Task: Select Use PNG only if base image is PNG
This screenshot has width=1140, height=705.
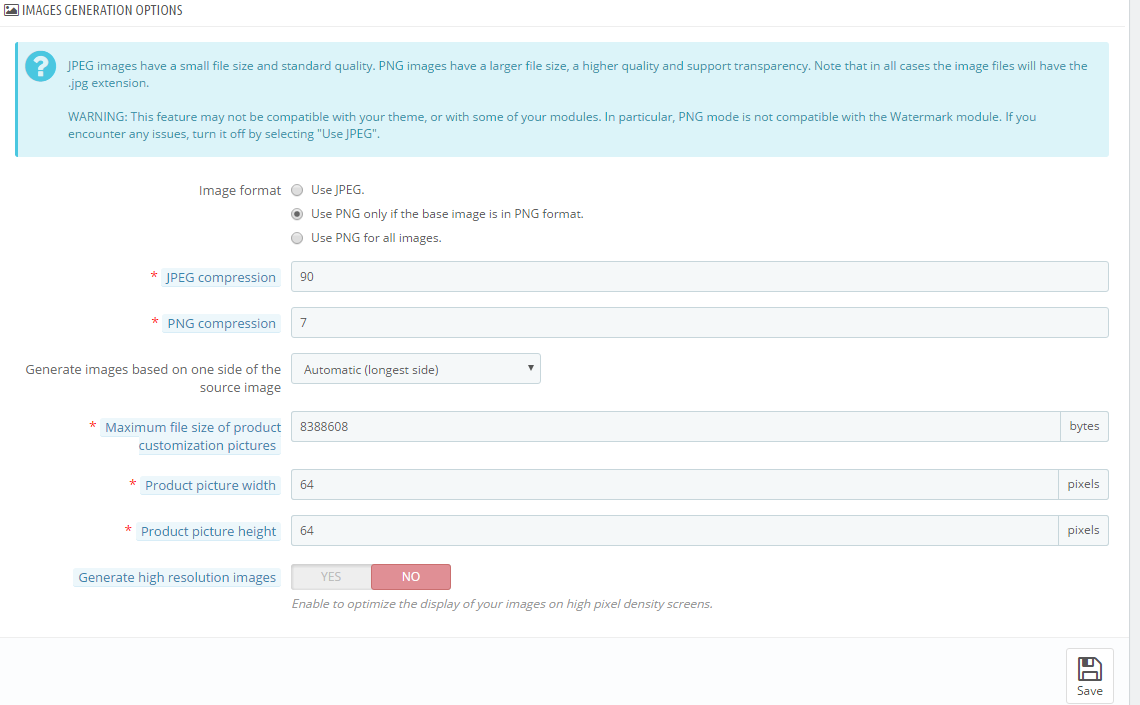Action: (297, 214)
